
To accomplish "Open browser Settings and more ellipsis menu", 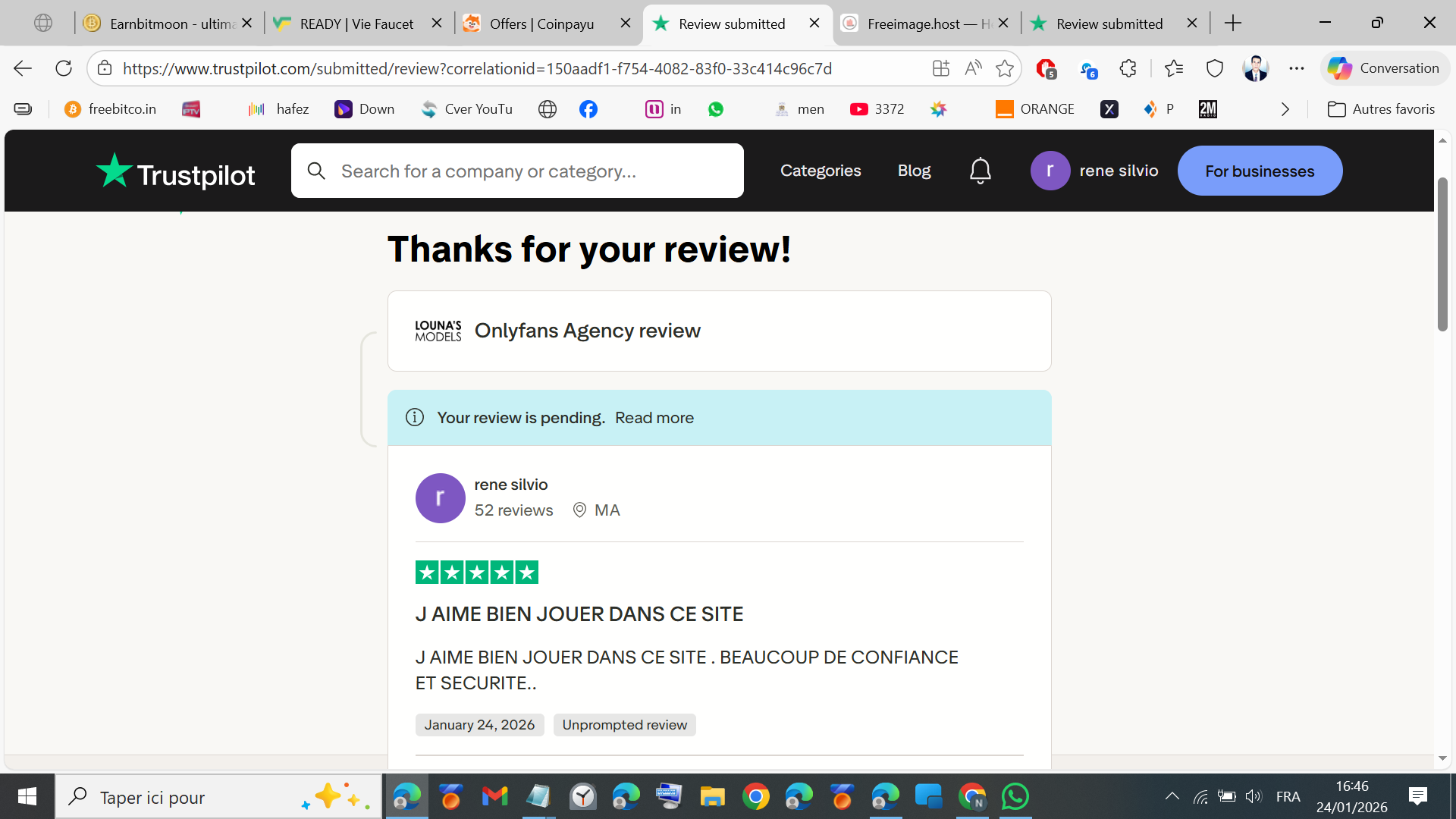I will click(x=1296, y=68).
